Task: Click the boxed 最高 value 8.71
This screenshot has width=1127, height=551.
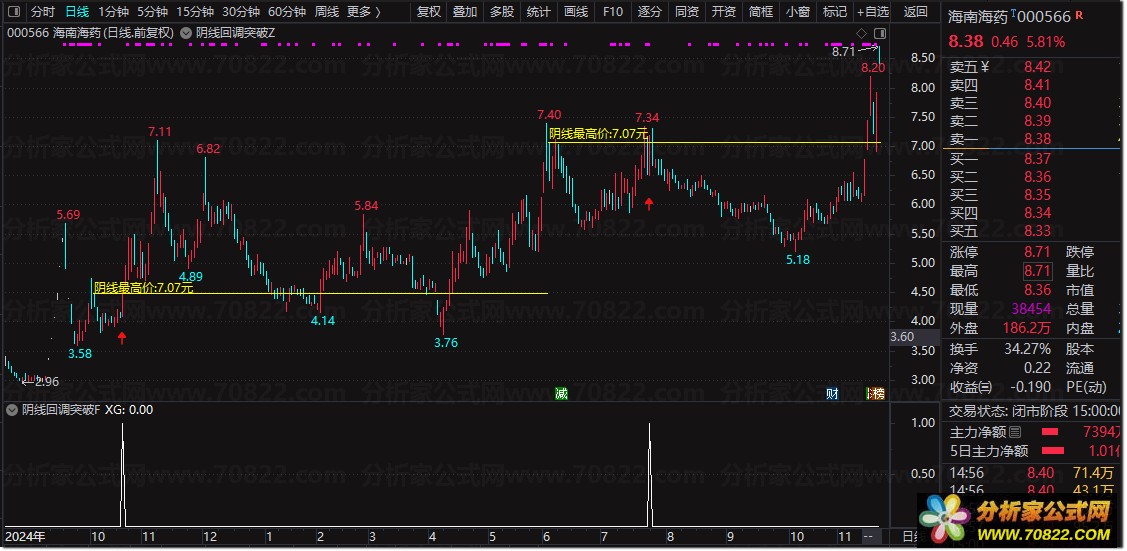Action: 1037,271
